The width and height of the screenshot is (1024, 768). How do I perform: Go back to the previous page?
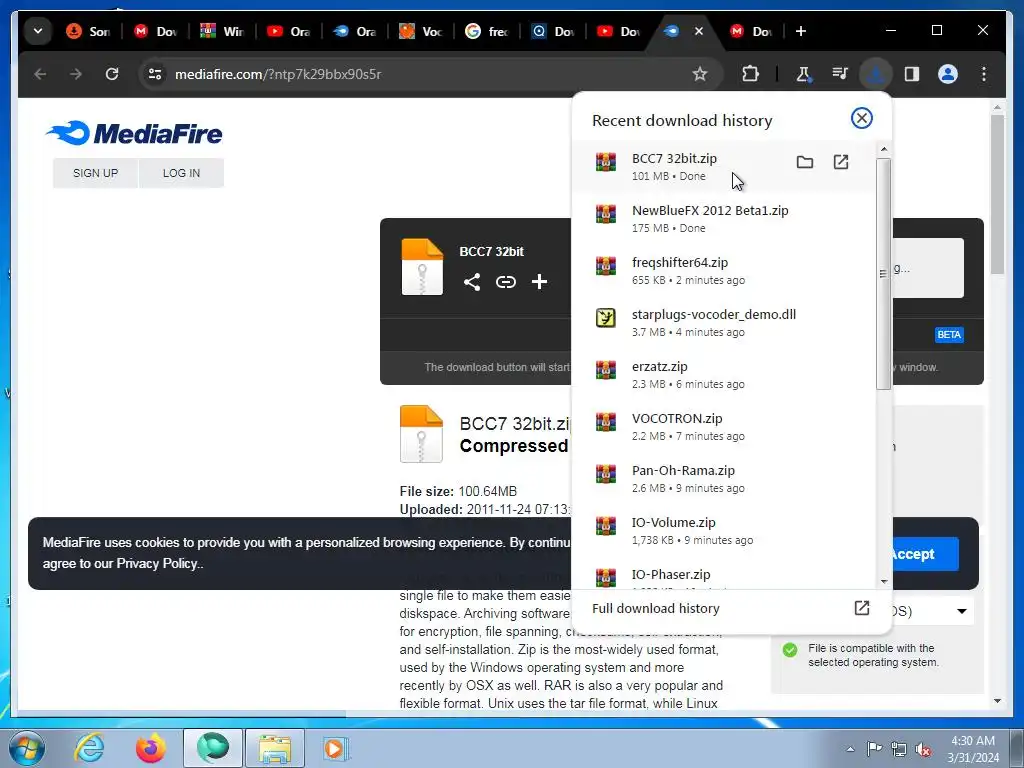[40, 74]
